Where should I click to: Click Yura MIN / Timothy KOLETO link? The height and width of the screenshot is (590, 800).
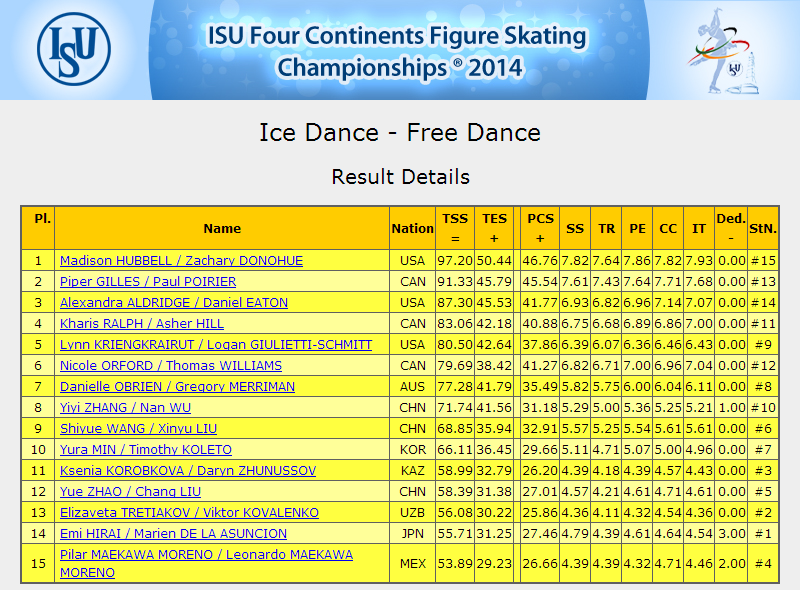click(x=146, y=449)
